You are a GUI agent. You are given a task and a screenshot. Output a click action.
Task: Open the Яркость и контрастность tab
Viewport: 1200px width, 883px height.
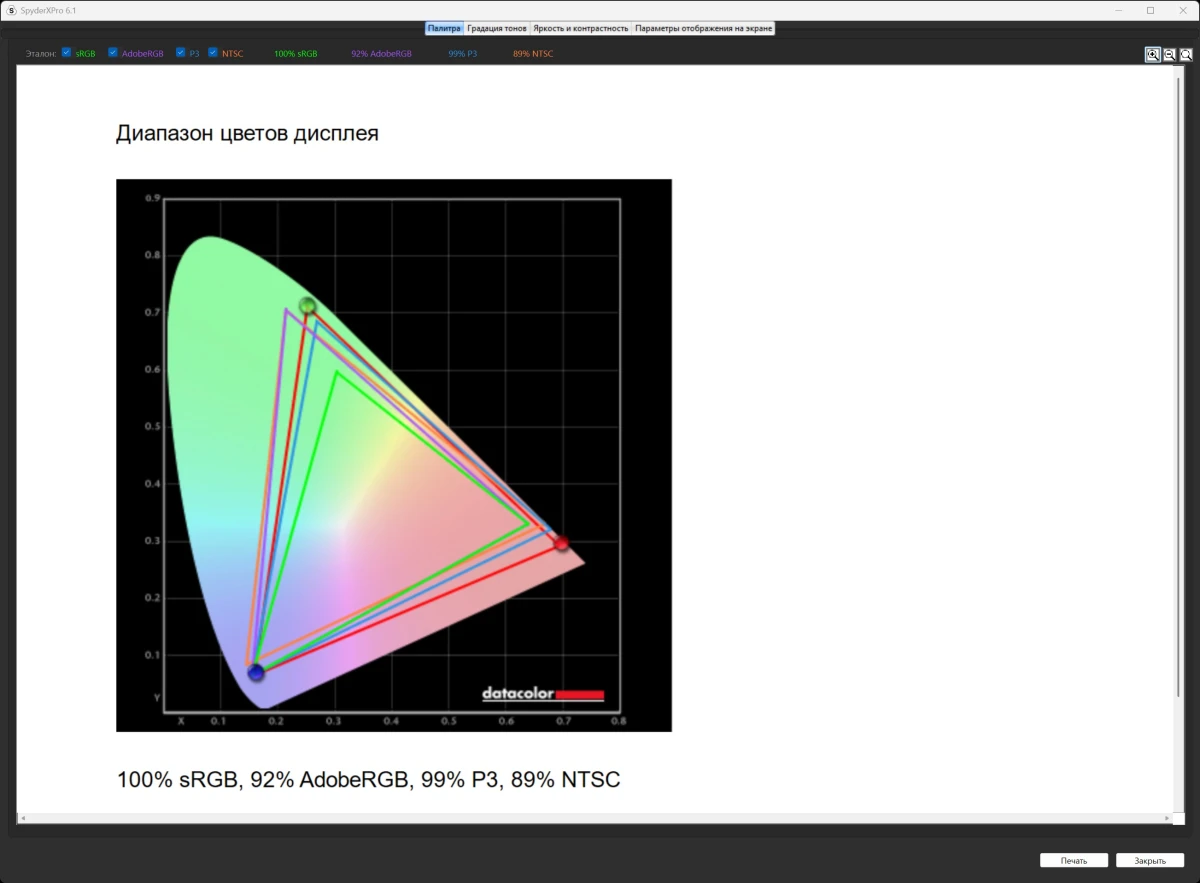coord(580,28)
